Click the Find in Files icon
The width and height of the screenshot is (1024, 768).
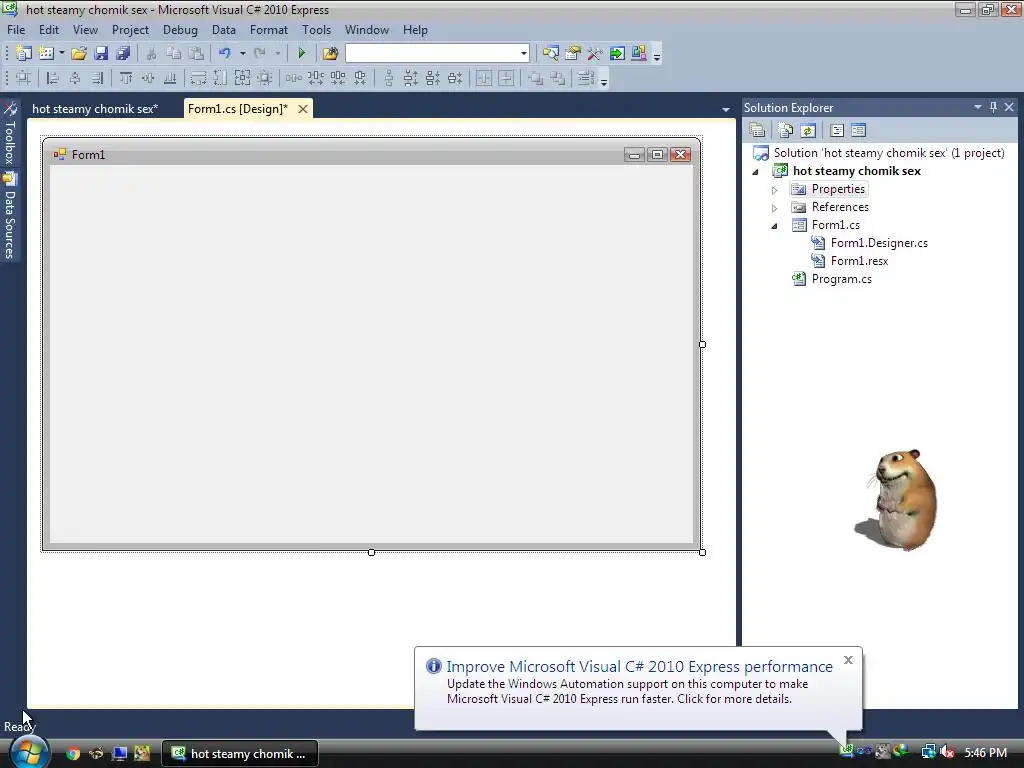click(x=330, y=53)
